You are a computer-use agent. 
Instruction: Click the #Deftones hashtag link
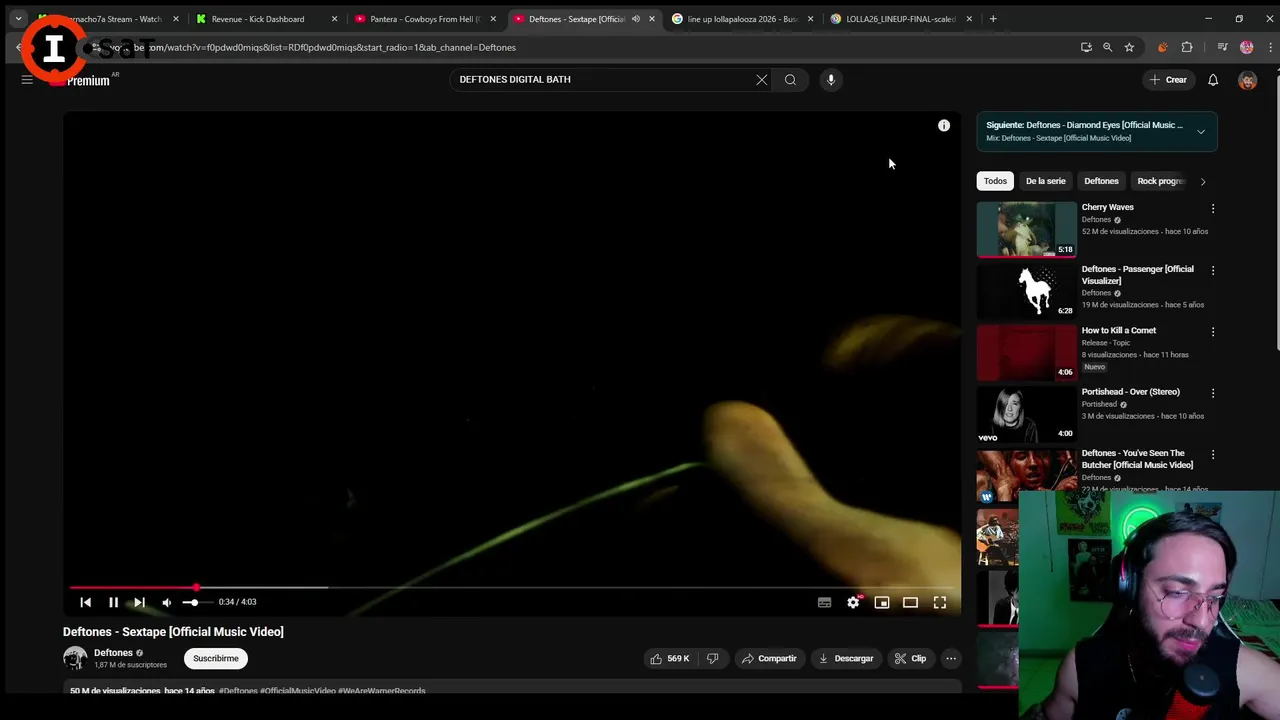coord(238,691)
